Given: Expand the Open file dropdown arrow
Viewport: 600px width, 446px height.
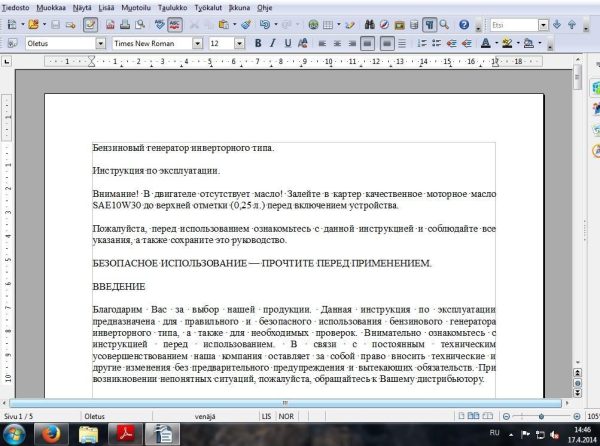Looking at the screenshot, I should coord(45,25).
